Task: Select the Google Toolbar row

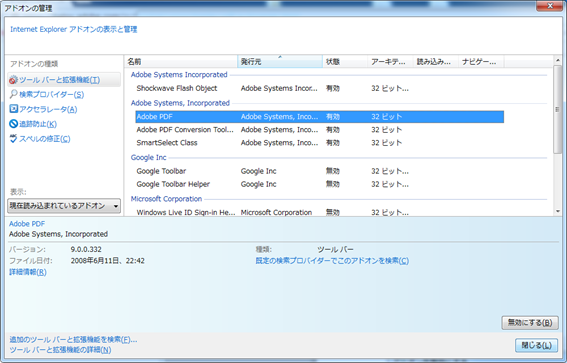Action: [x=320, y=171]
